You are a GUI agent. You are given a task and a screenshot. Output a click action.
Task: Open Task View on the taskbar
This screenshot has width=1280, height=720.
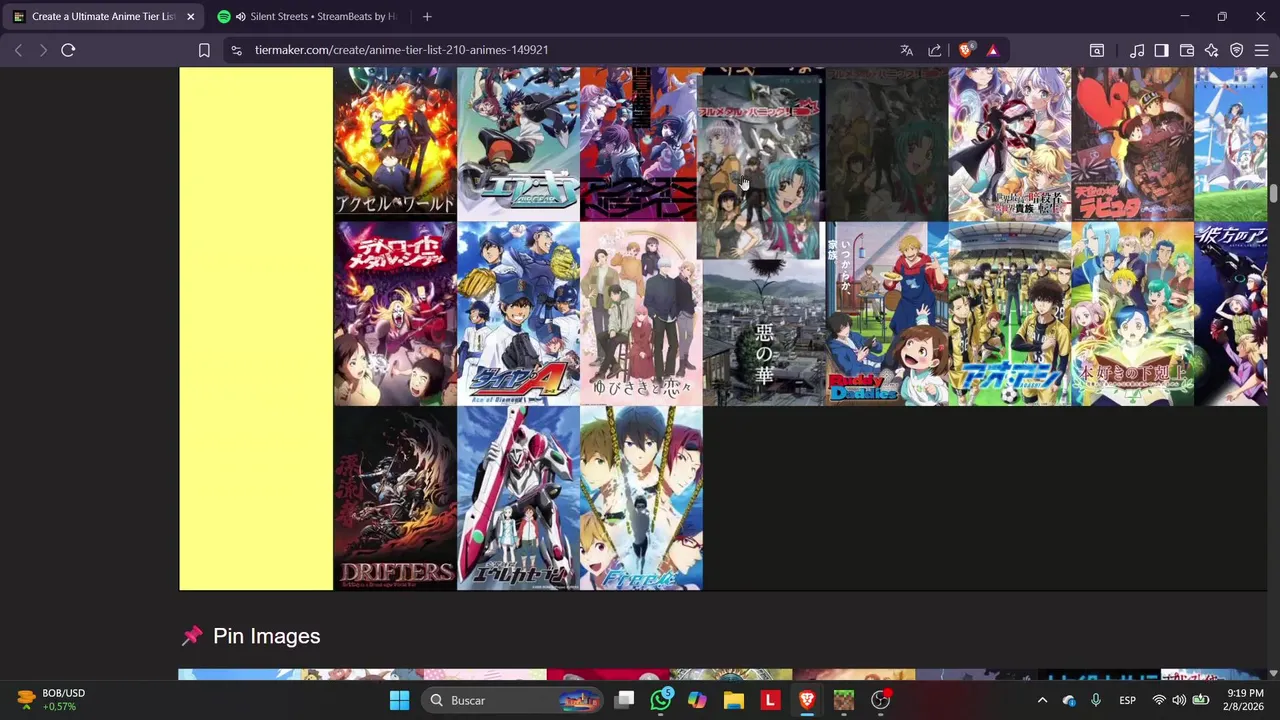[x=624, y=700]
